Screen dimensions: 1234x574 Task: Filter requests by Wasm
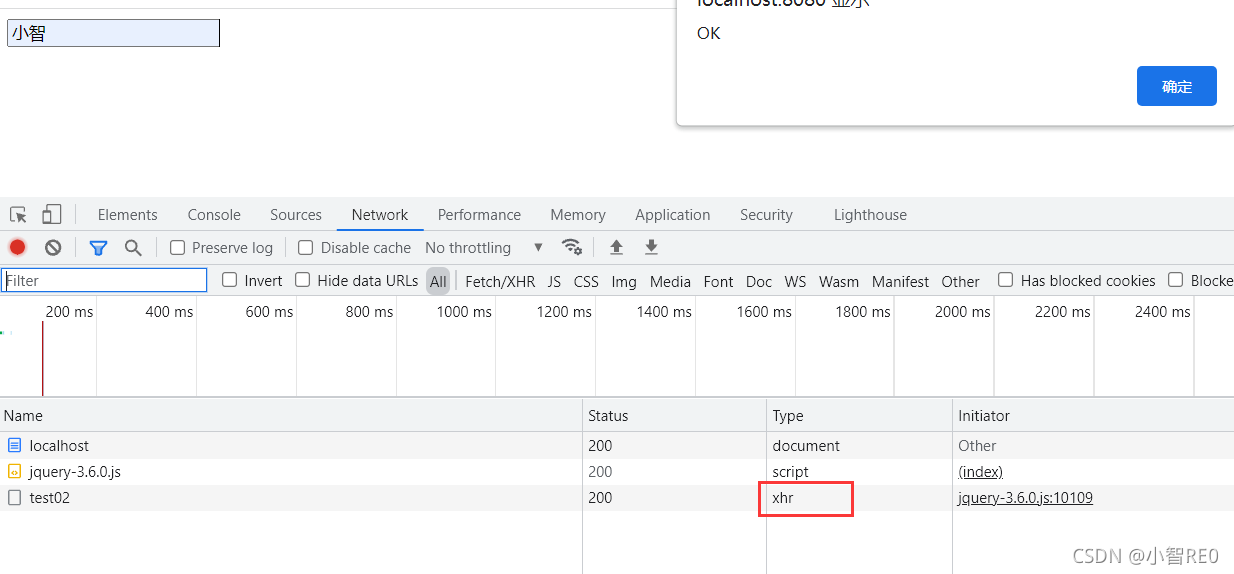(x=839, y=282)
